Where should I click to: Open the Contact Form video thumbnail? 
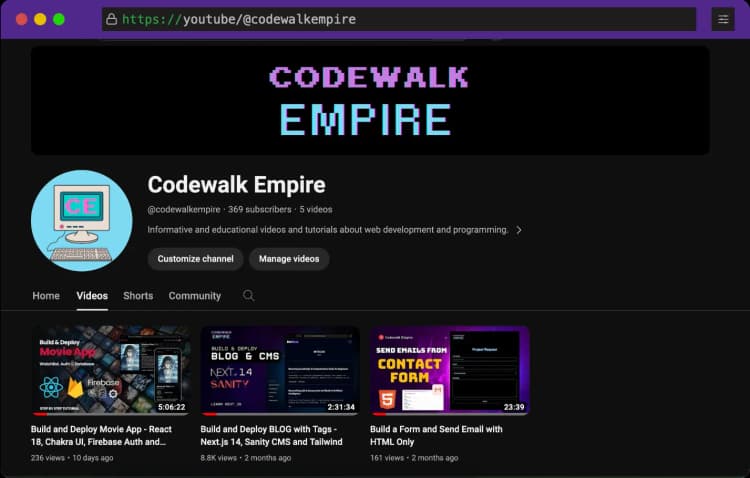click(449, 370)
